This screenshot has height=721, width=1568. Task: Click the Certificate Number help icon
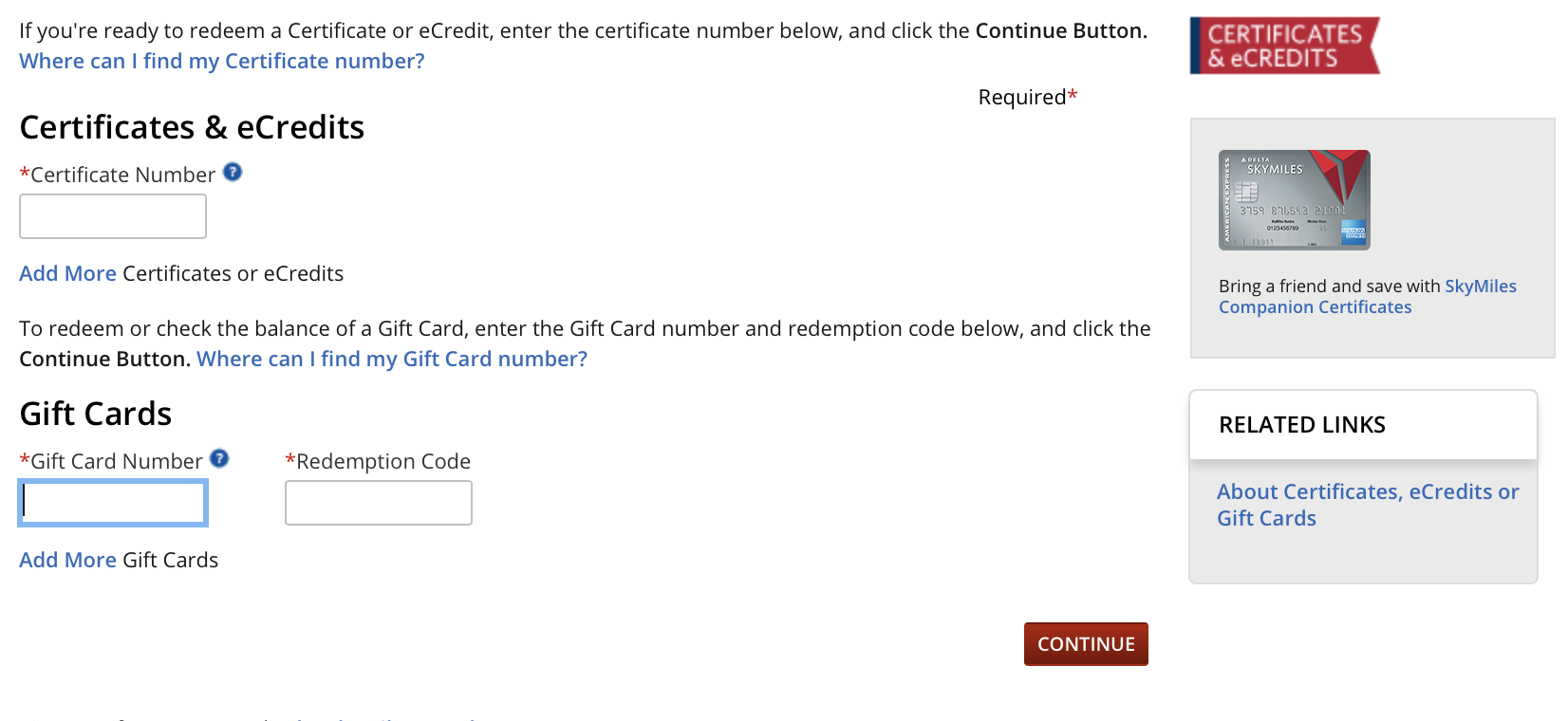pos(233,173)
